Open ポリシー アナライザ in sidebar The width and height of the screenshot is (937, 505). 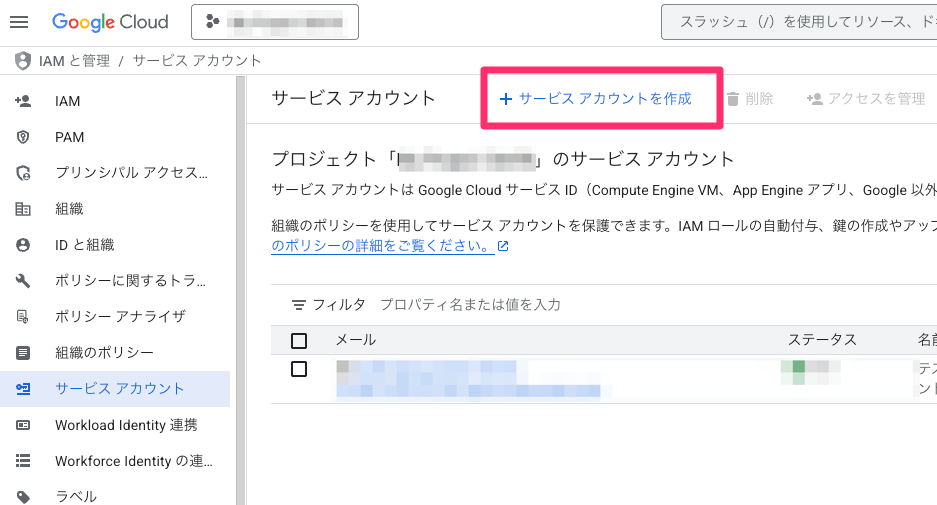[121, 316]
